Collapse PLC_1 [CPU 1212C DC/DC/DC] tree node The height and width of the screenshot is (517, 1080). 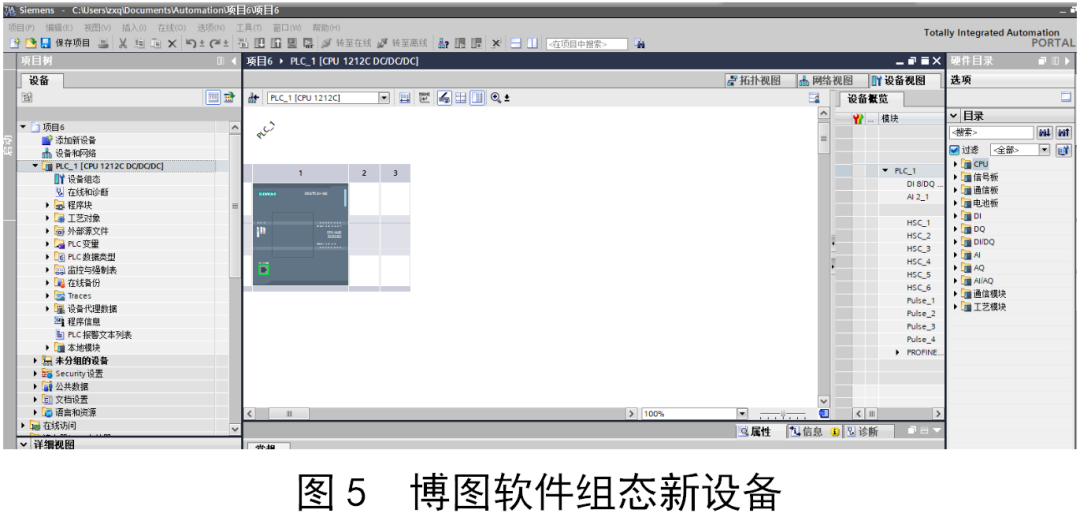coord(35,166)
